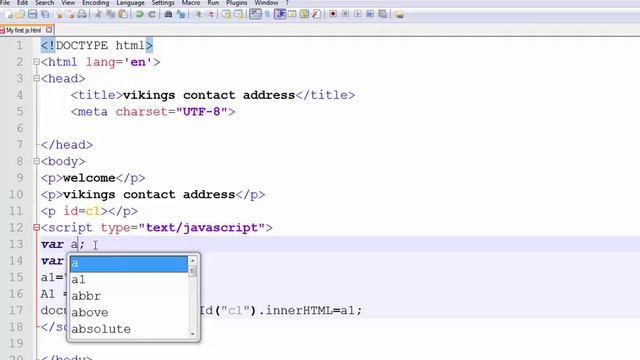Click the Zoom In toolbar icon
The image size is (640, 360).
(199, 15)
